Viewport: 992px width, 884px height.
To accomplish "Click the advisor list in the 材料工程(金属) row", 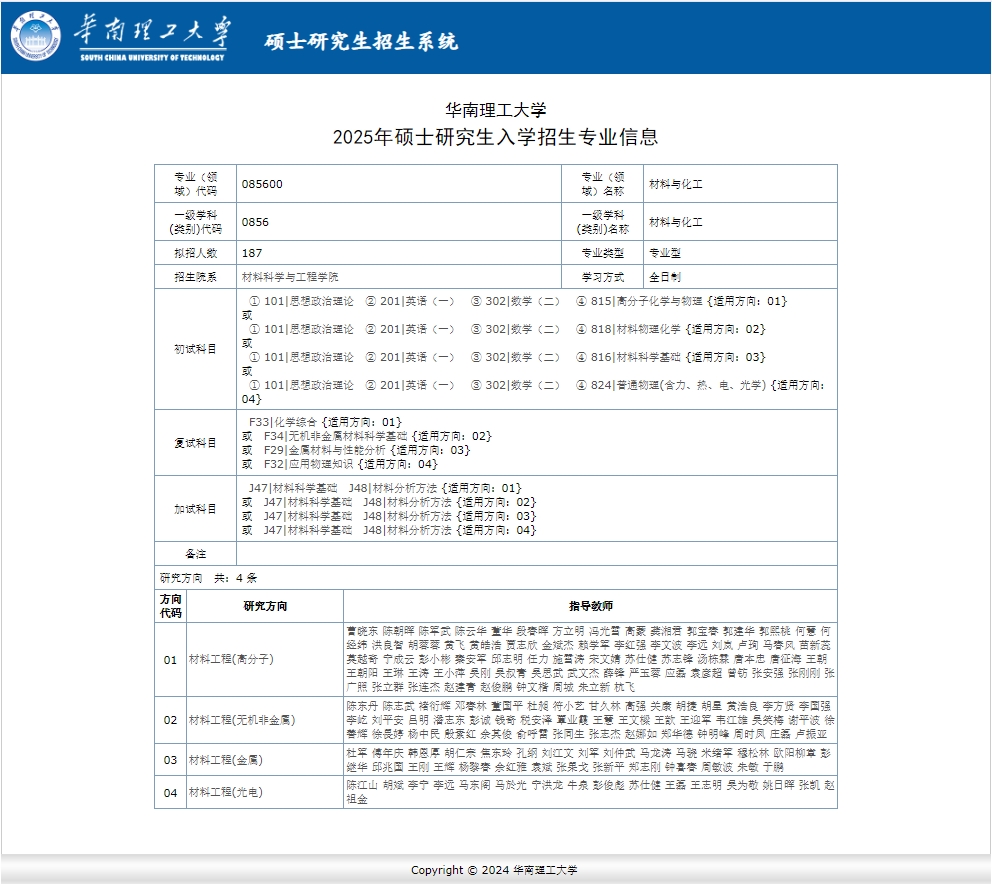I will pos(590,760).
